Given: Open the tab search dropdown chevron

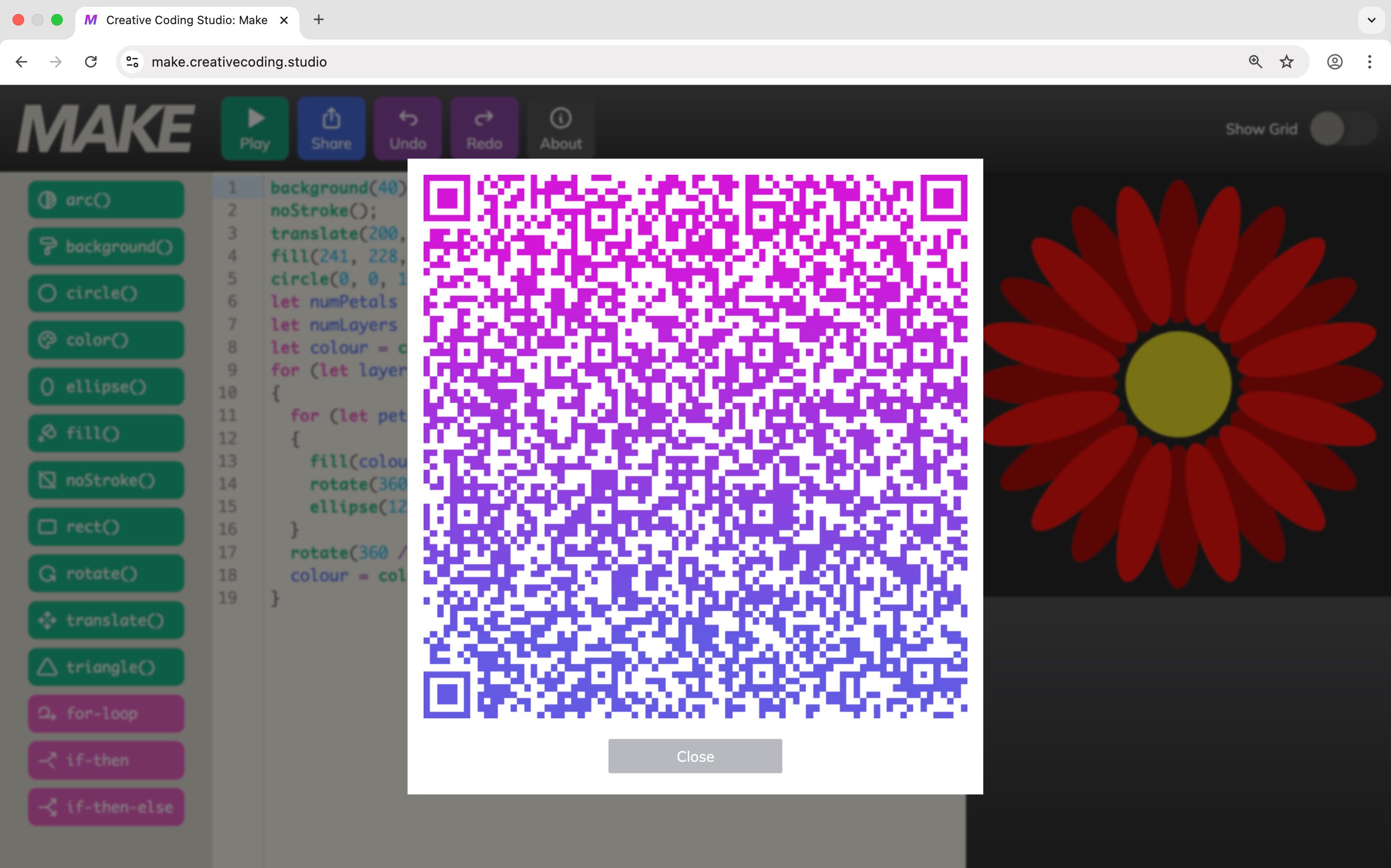Looking at the screenshot, I should pos(1371,20).
